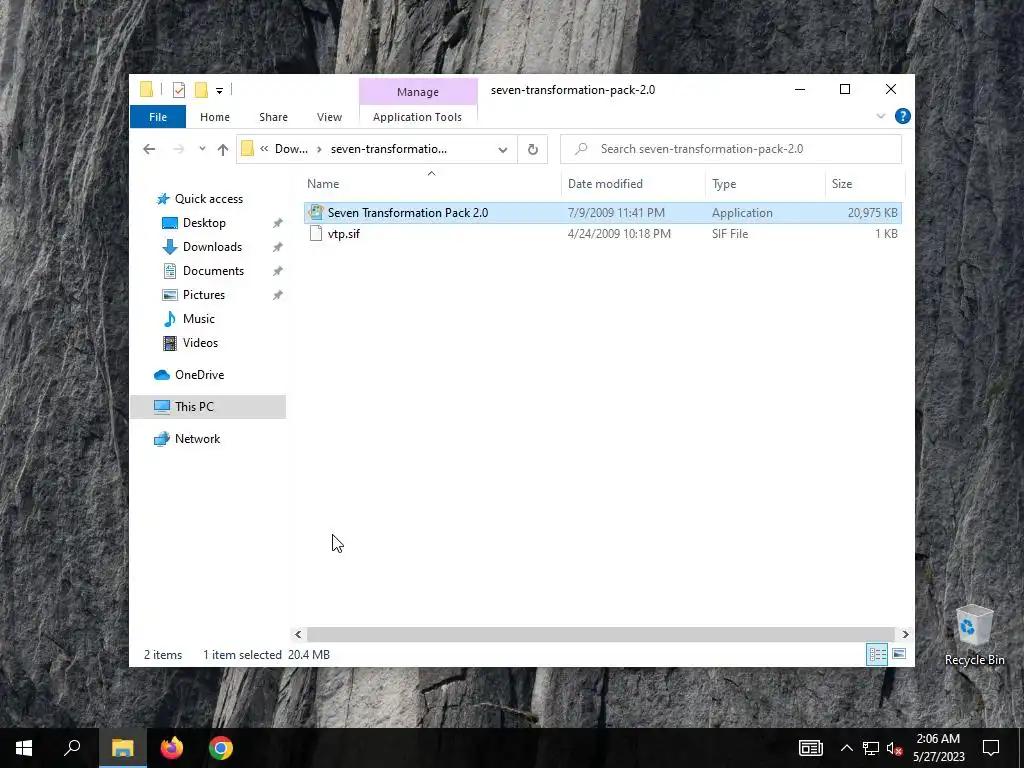The width and height of the screenshot is (1024, 768).
Task: Sort by the Type column header
Action: 724,184
